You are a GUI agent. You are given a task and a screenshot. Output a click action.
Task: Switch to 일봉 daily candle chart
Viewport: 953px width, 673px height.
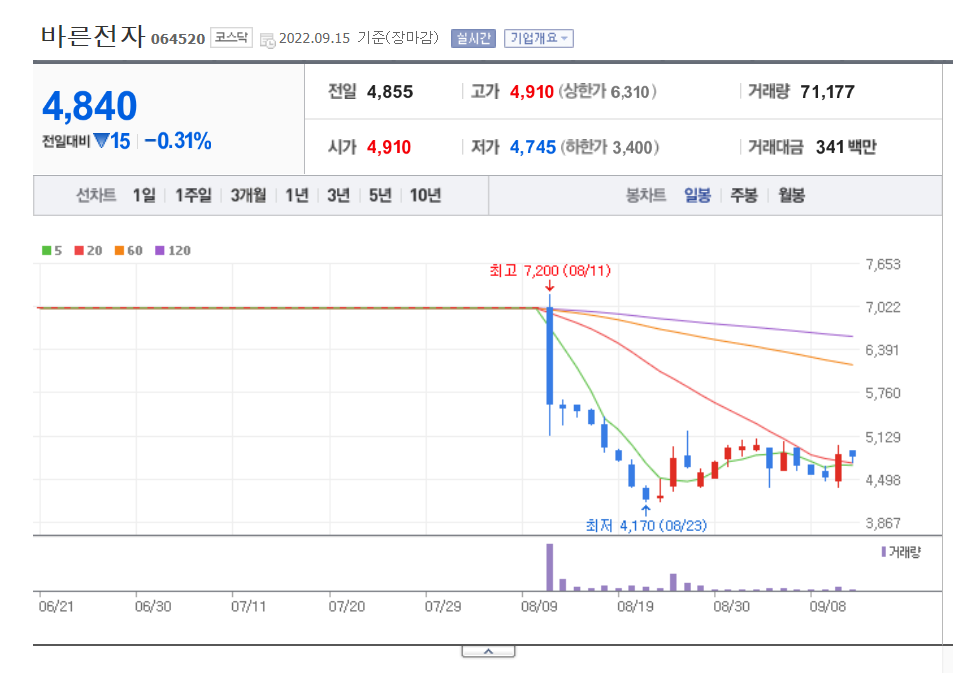[x=697, y=195]
